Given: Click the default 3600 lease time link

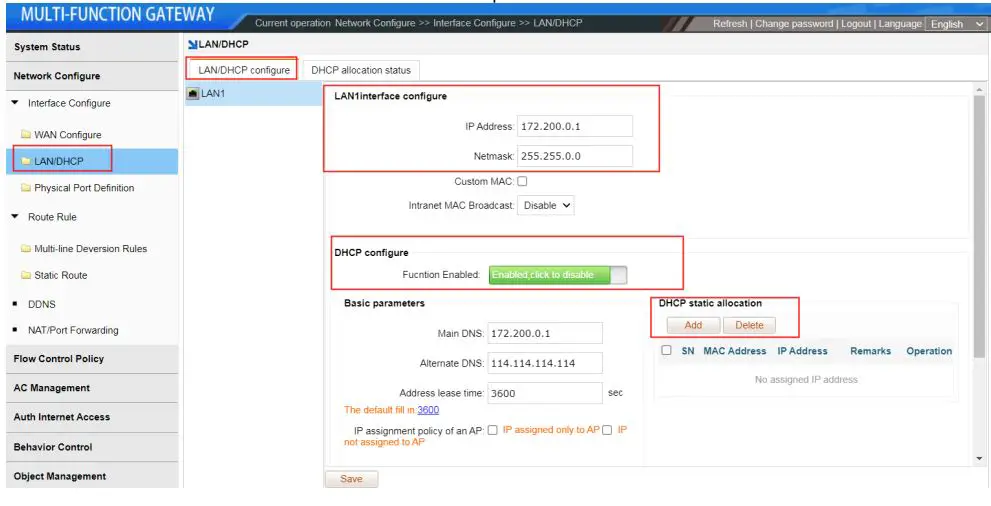Looking at the screenshot, I should [x=428, y=410].
